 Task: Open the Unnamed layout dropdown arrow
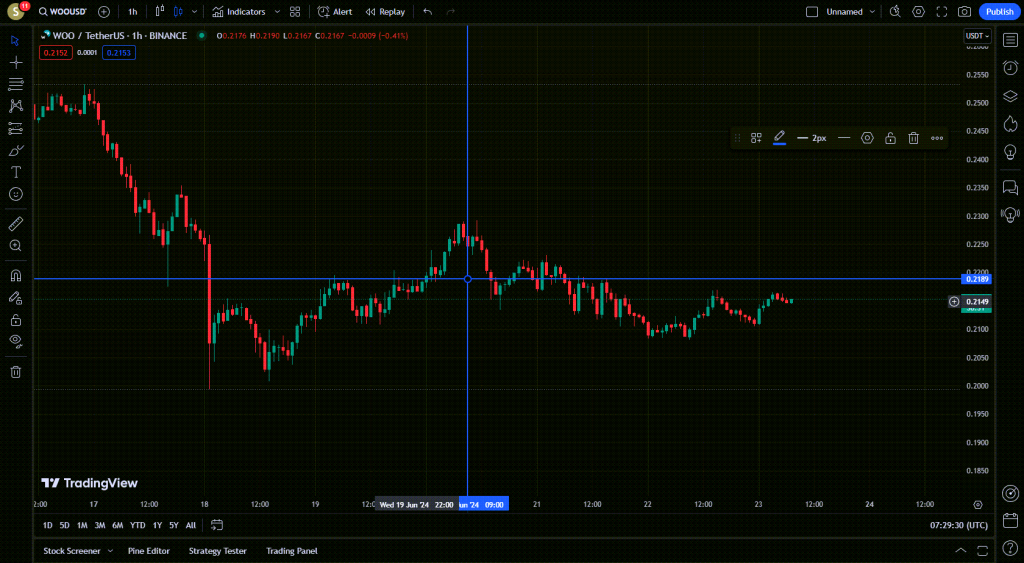[x=872, y=12]
